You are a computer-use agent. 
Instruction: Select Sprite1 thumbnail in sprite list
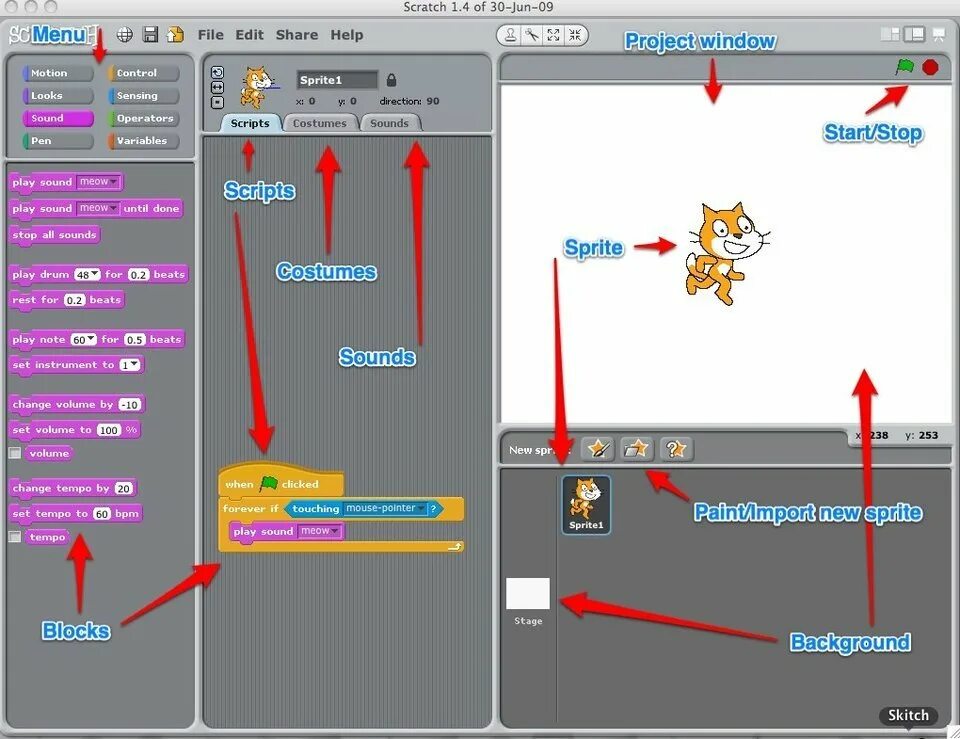[x=586, y=505]
